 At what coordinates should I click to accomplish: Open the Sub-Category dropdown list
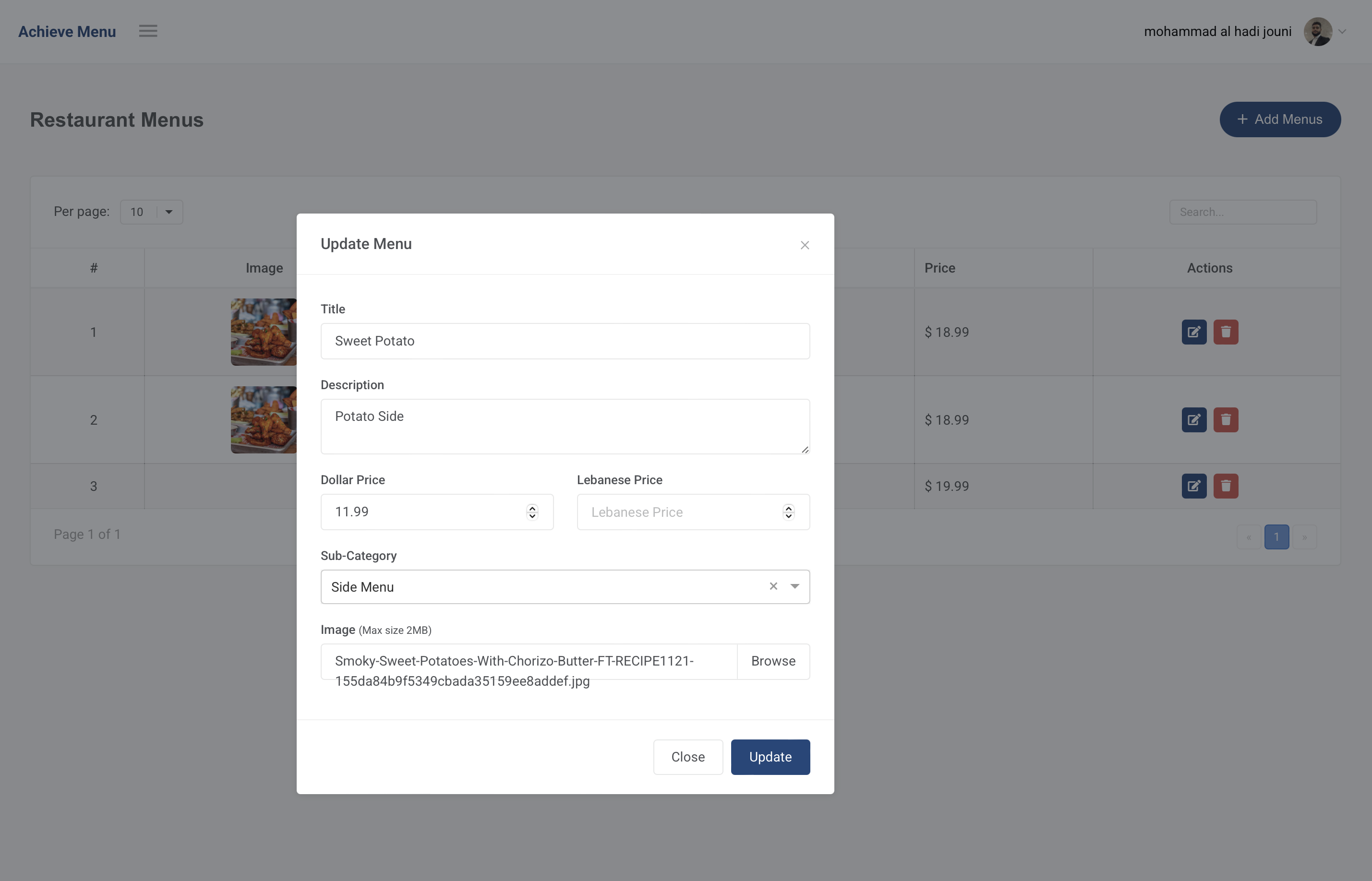coord(794,586)
